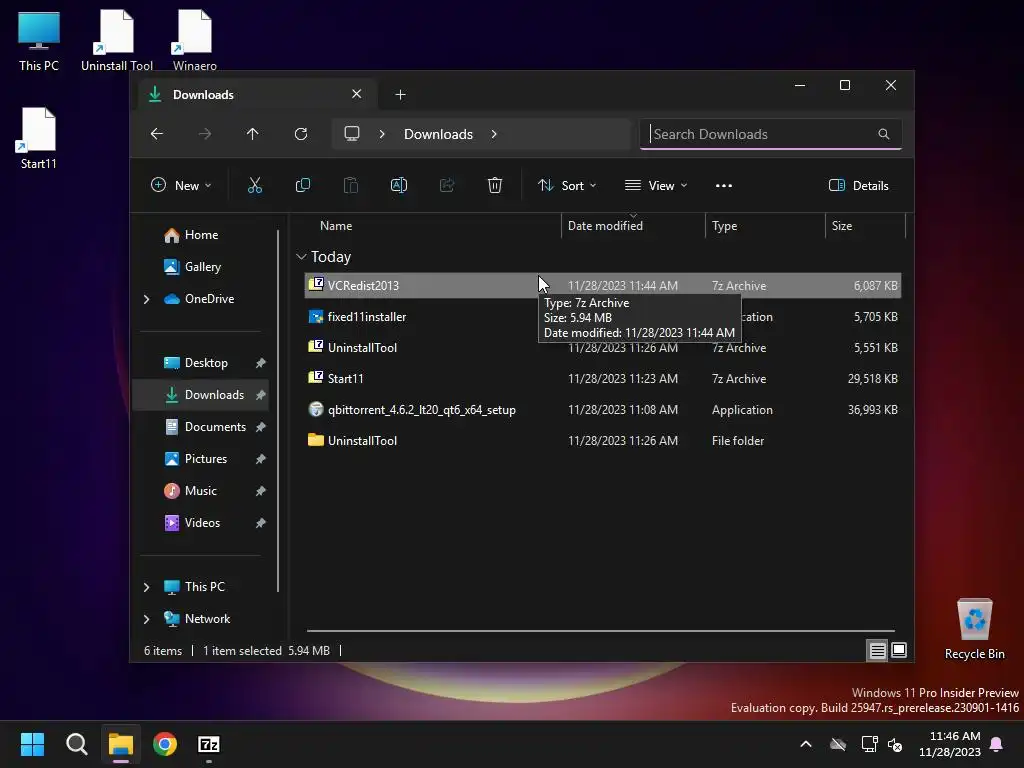Click chevron before Downloads in address bar
Image resolution: width=1024 pixels, height=768 pixels.
pyautogui.click(x=382, y=134)
